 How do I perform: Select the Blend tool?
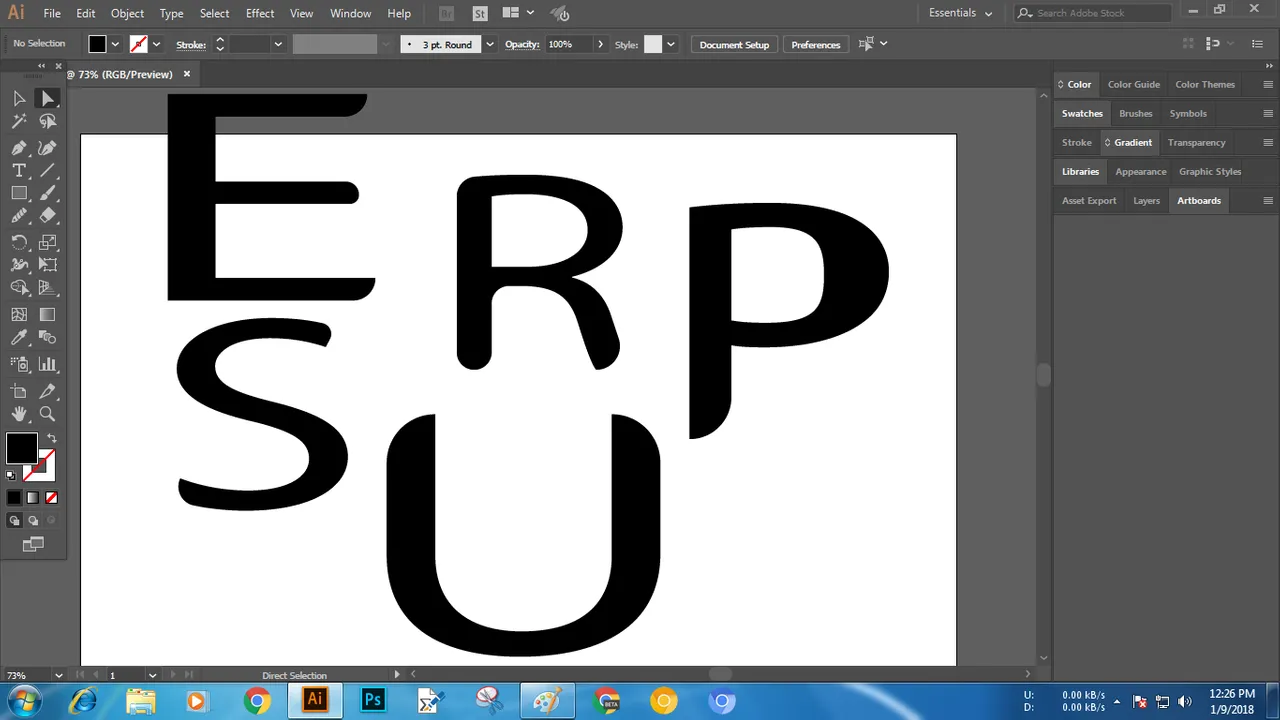[x=47, y=338]
